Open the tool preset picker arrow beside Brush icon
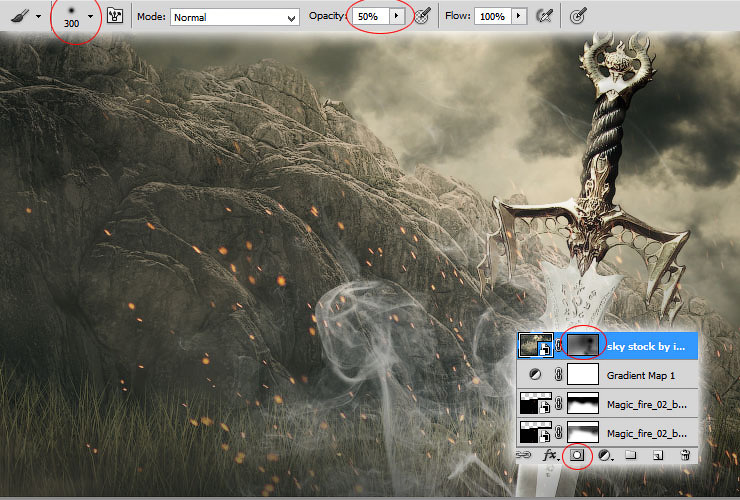The height and width of the screenshot is (500, 740). click(39, 17)
